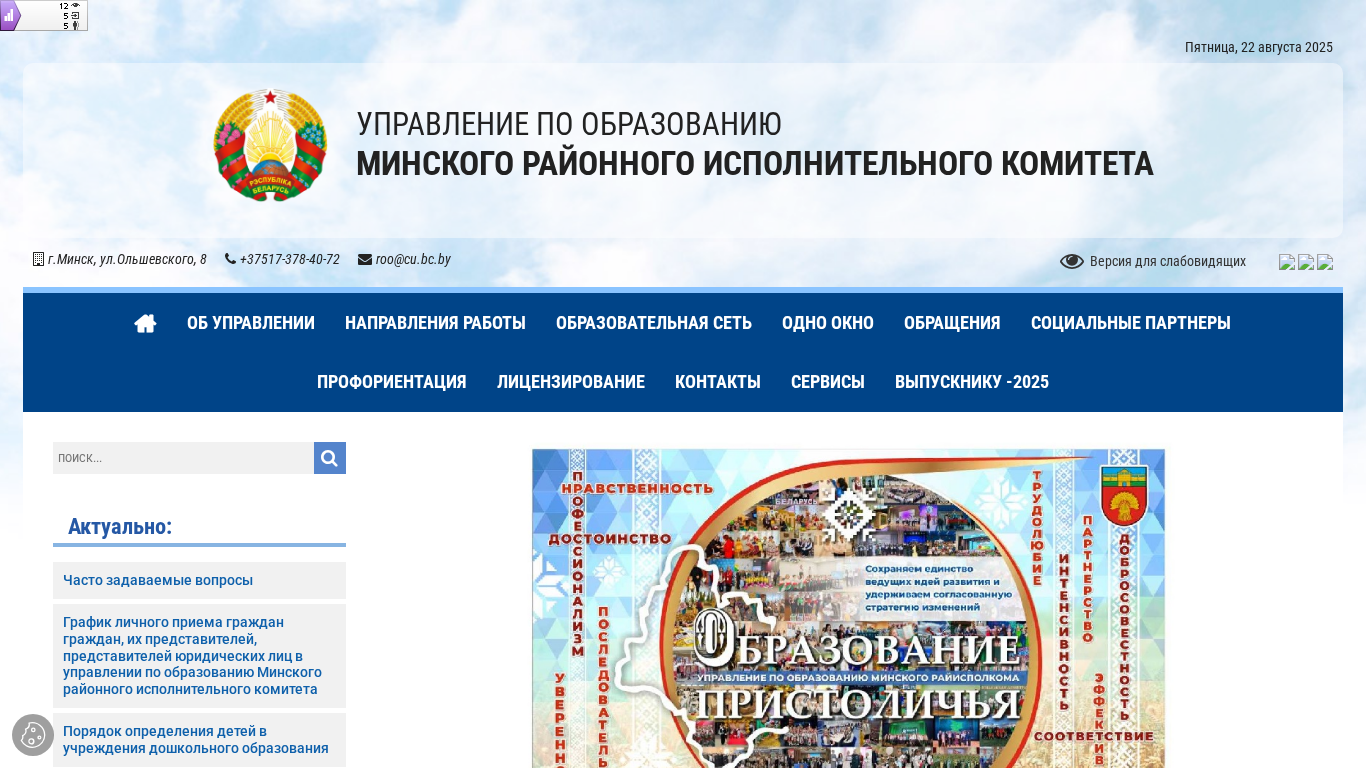Image resolution: width=1366 pixels, height=768 pixels.
Task: Click the building address icon
Action: pyautogui.click(x=38, y=259)
